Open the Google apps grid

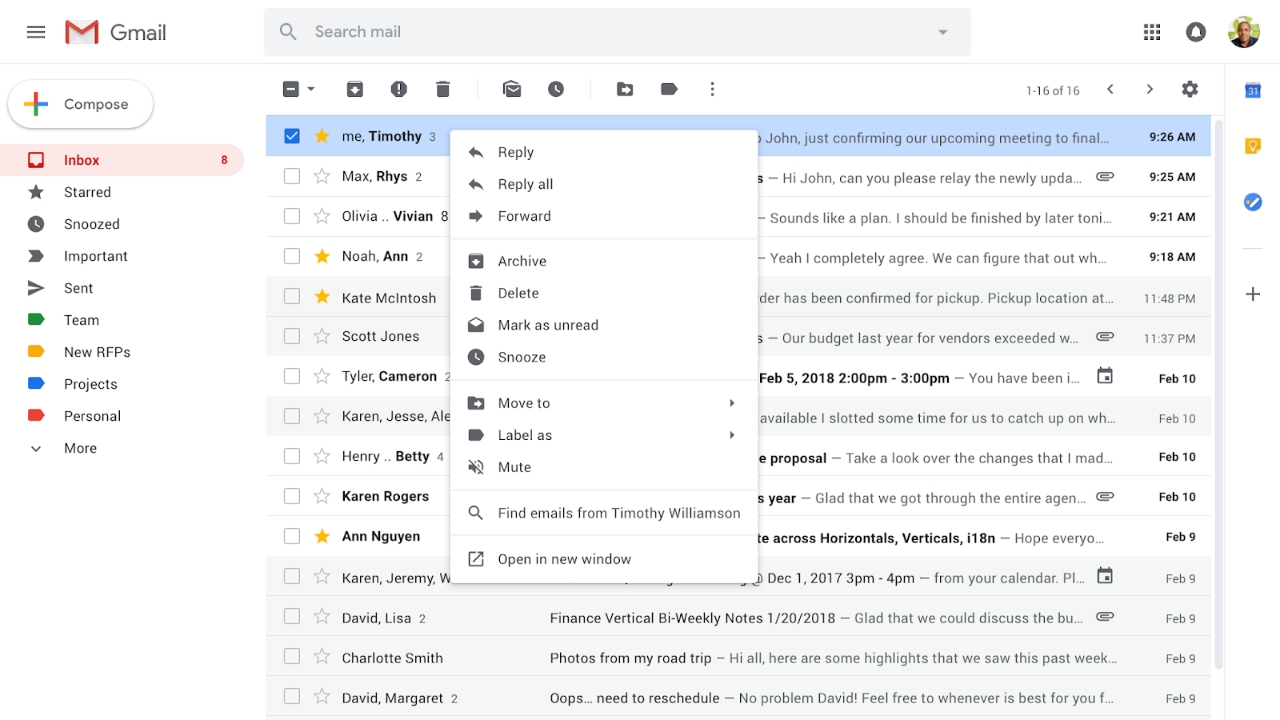point(1152,32)
